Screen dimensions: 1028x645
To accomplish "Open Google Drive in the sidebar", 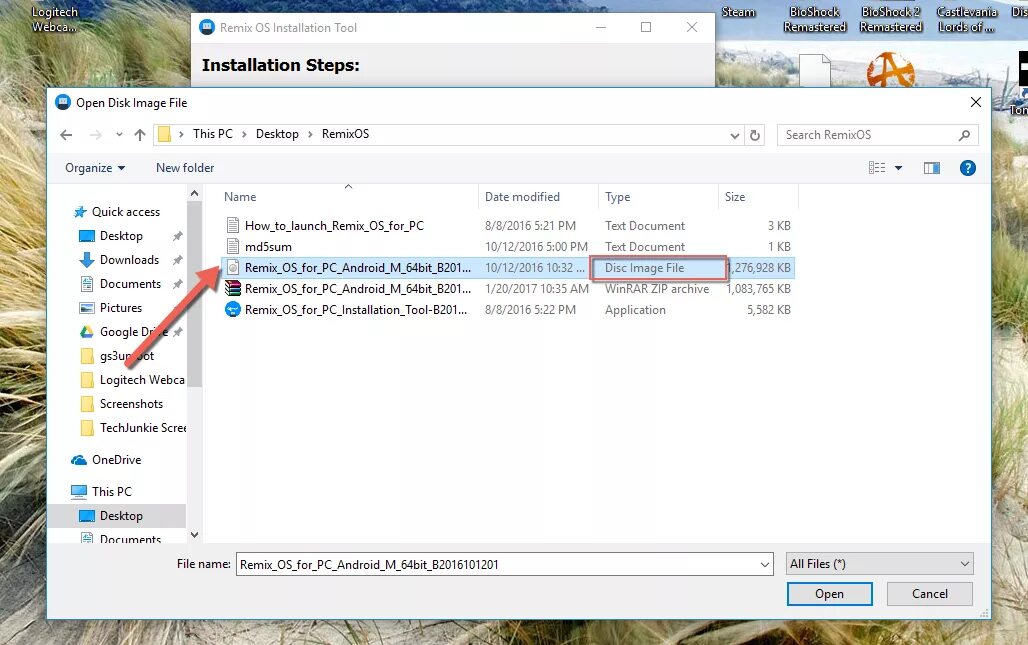I will pos(134,332).
